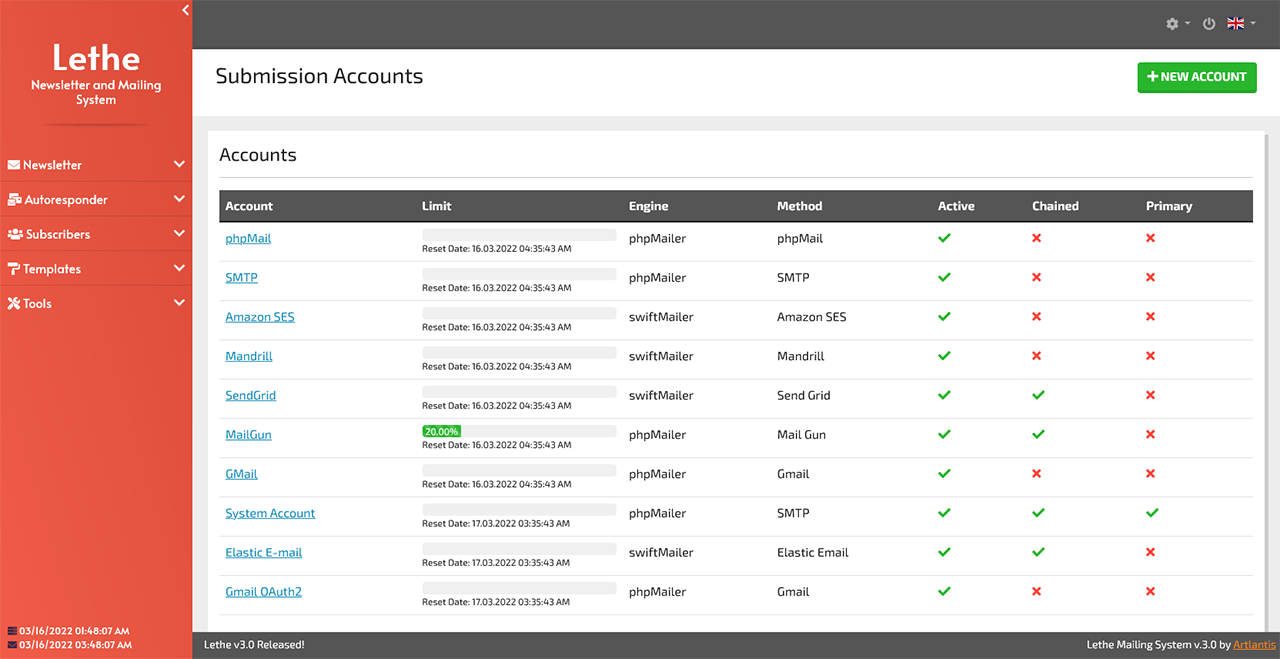
Task: Collapse the sidebar with the top arrow
Action: 185,10
